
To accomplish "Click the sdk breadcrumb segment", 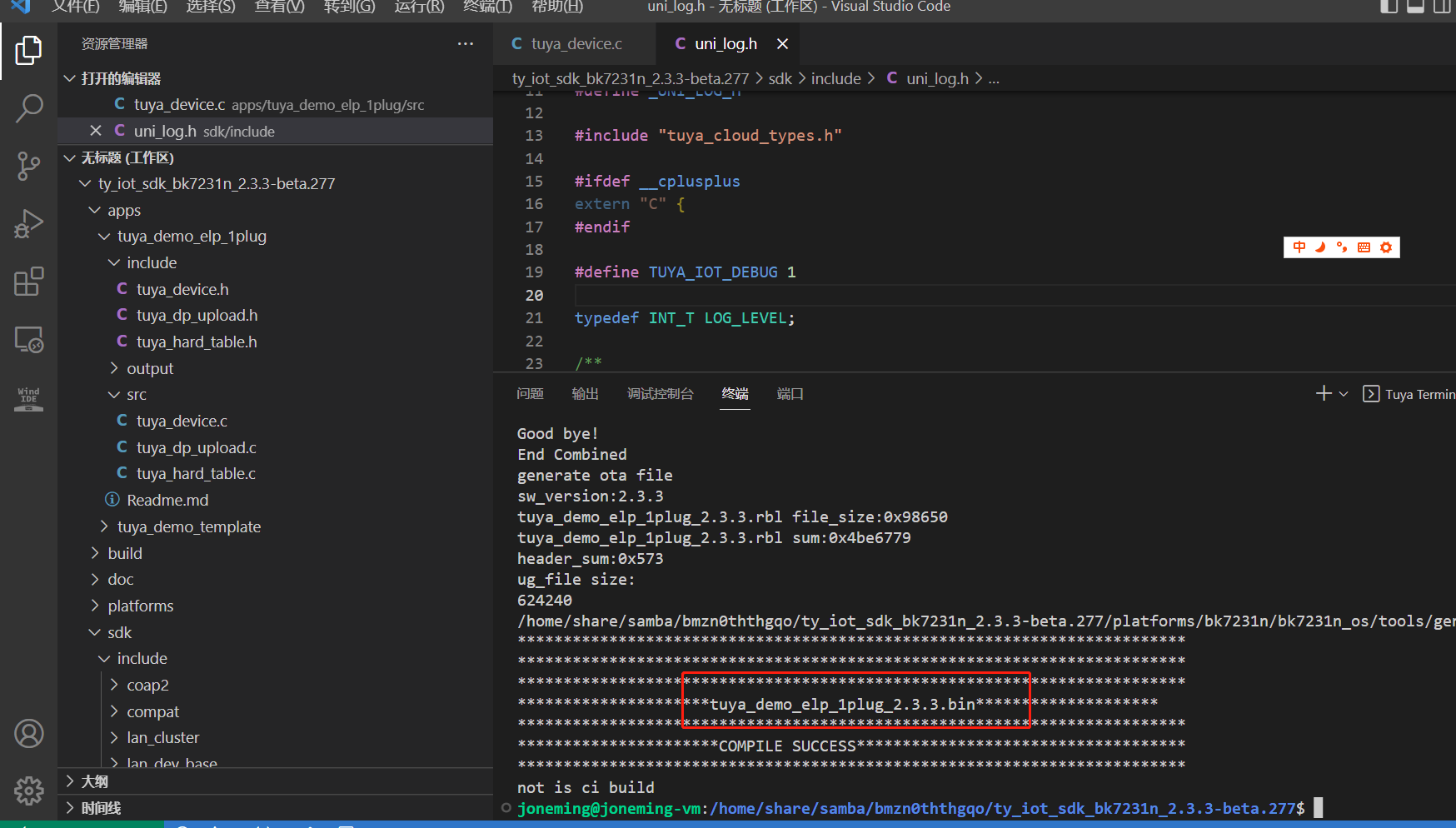I will click(x=780, y=78).
